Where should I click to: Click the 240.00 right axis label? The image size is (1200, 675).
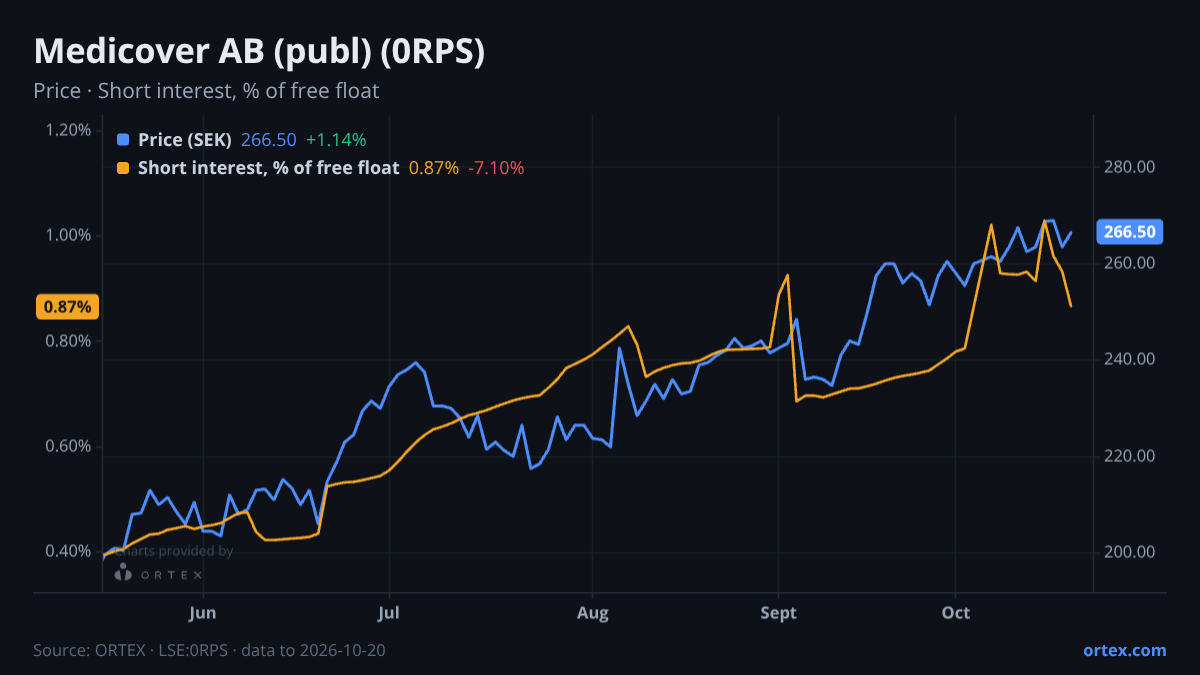click(1130, 359)
